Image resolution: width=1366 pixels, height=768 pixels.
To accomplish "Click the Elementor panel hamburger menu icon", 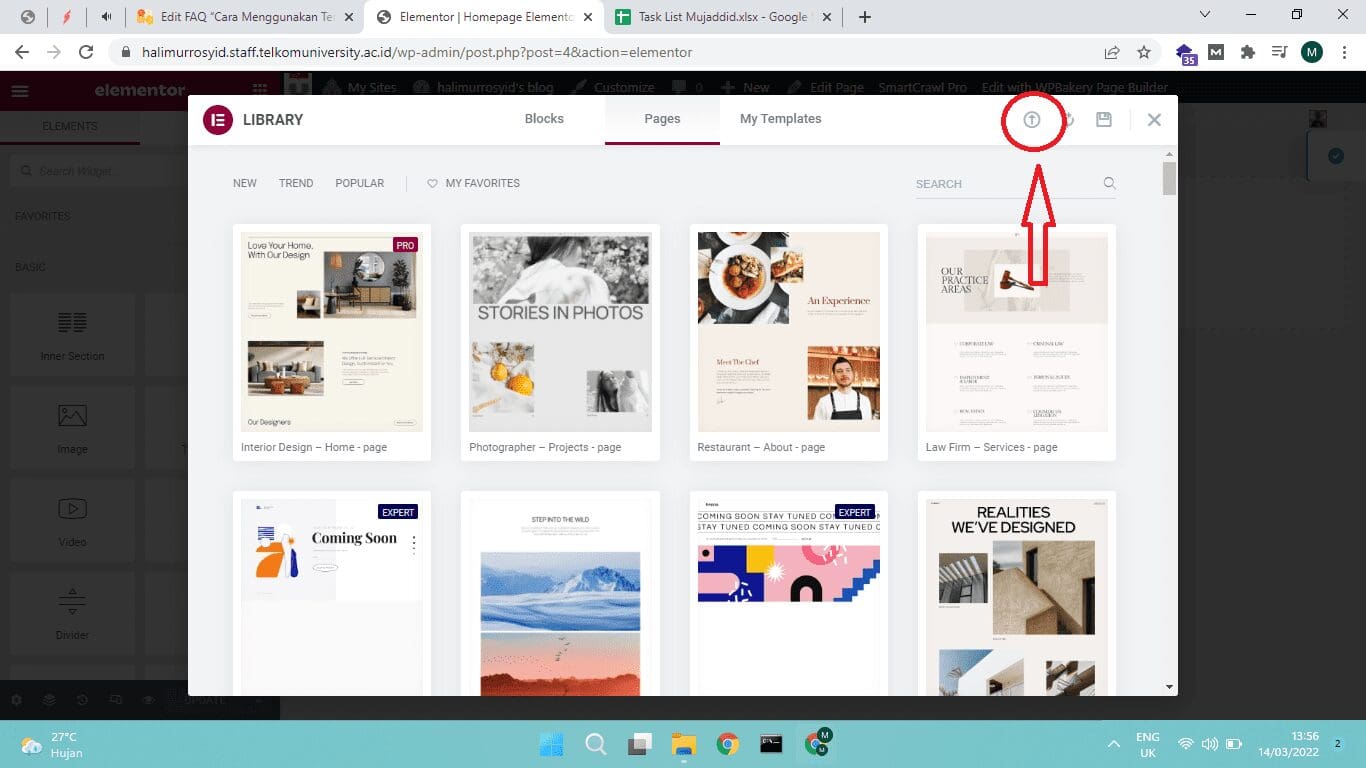I will pos(20,91).
